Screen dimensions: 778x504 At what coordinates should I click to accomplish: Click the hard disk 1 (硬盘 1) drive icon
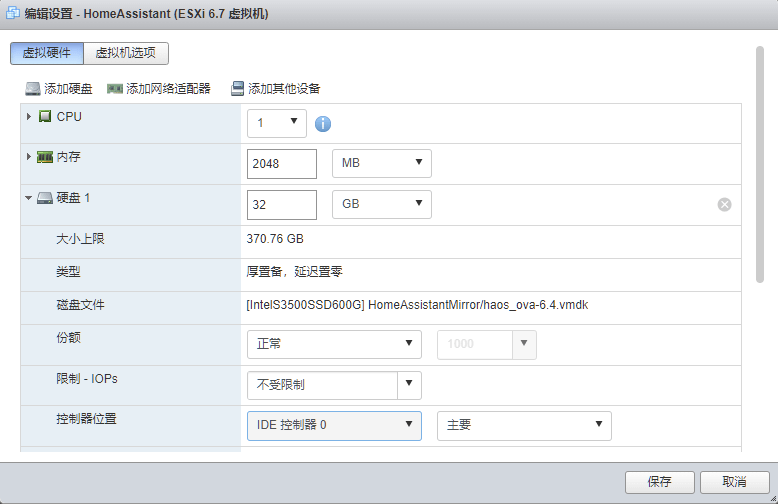click(x=45, y=199)
